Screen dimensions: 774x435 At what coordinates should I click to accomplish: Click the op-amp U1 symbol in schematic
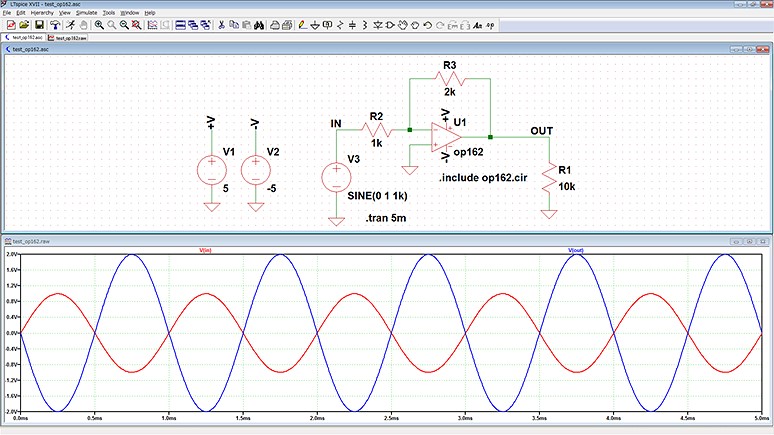pyautogui.click(x=443, y=138)
